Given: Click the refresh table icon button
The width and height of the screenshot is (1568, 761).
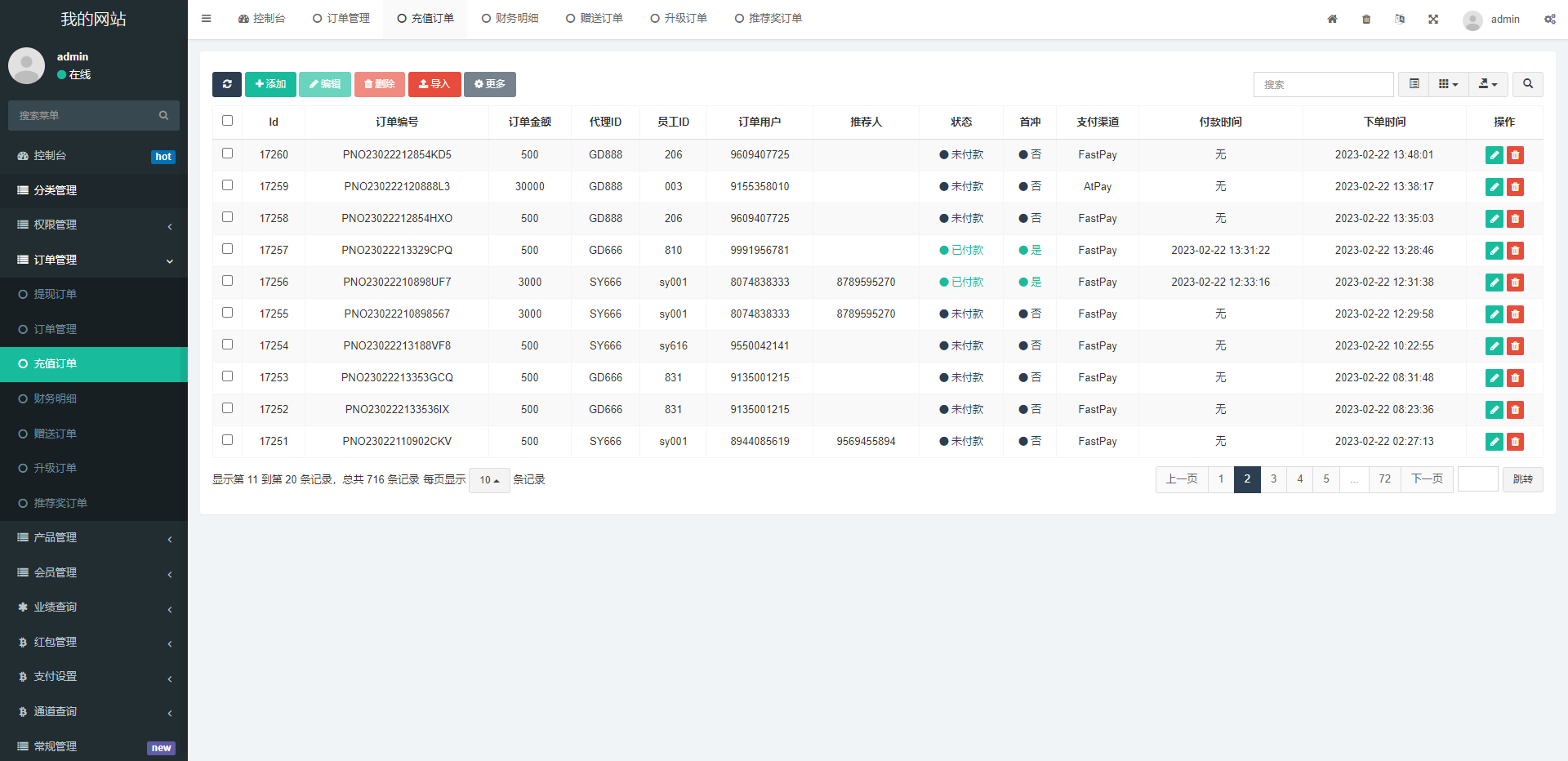Looking at the screenshot, I should 227,84.
